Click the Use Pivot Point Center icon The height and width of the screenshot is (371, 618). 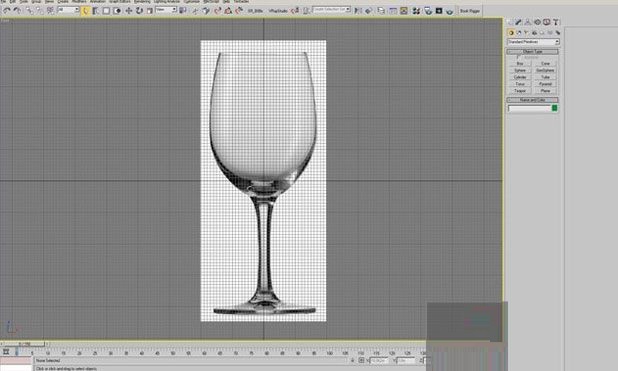[x=182, y=11]
